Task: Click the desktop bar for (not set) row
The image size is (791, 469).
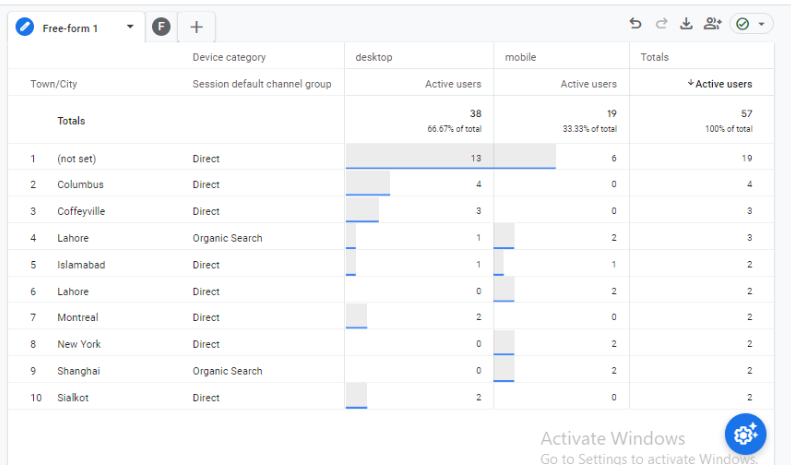Action: pos(418,158)
